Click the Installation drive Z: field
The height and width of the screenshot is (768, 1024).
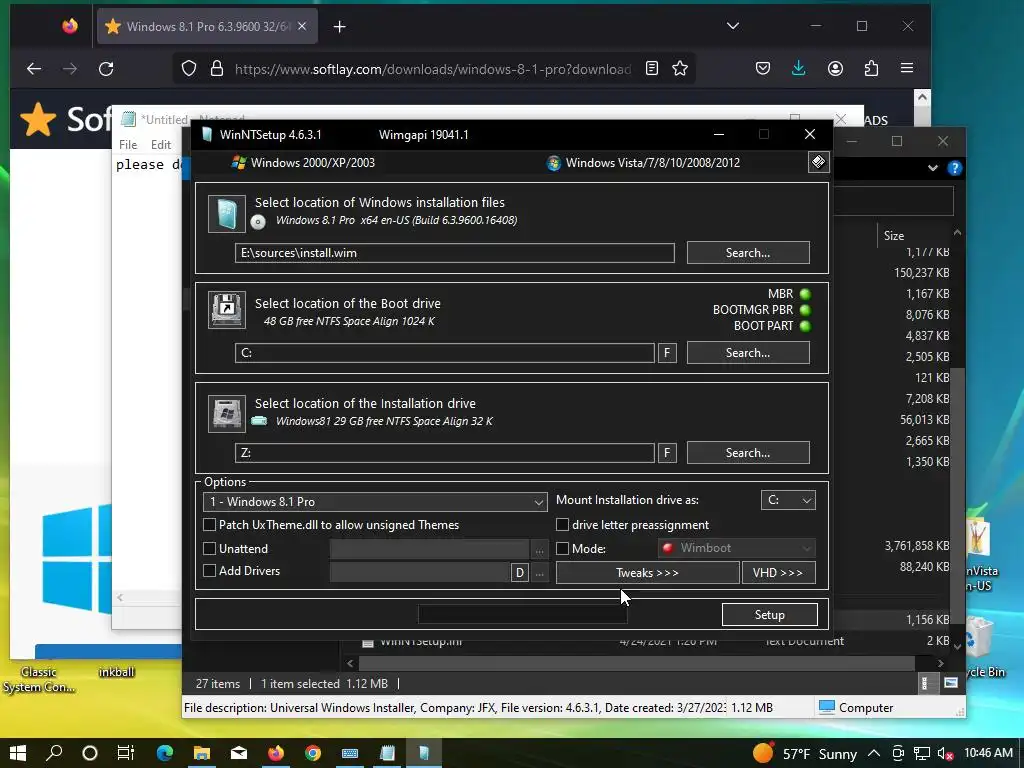pos(445,453)
